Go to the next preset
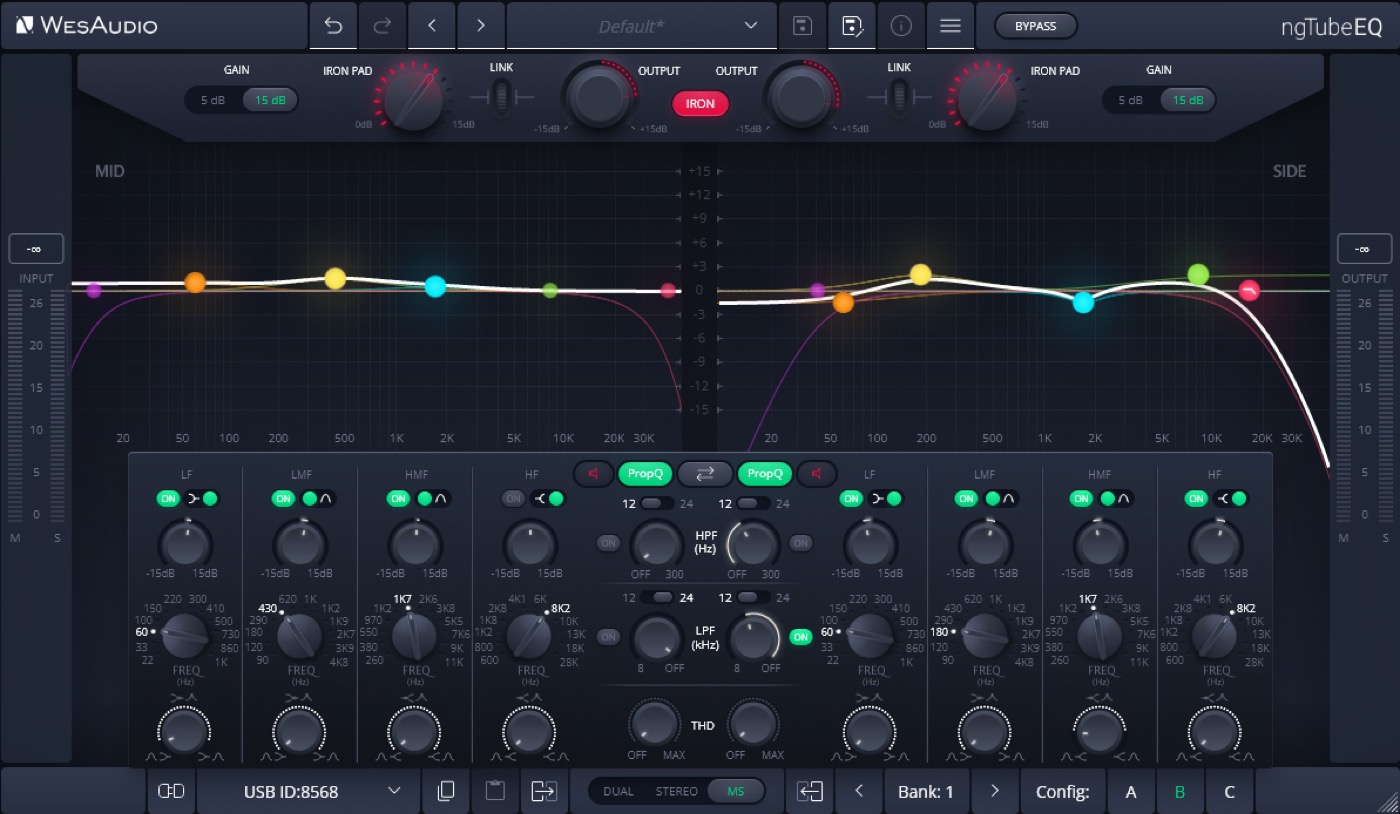The image size is (1400, 814). click(x=481, y=26)
